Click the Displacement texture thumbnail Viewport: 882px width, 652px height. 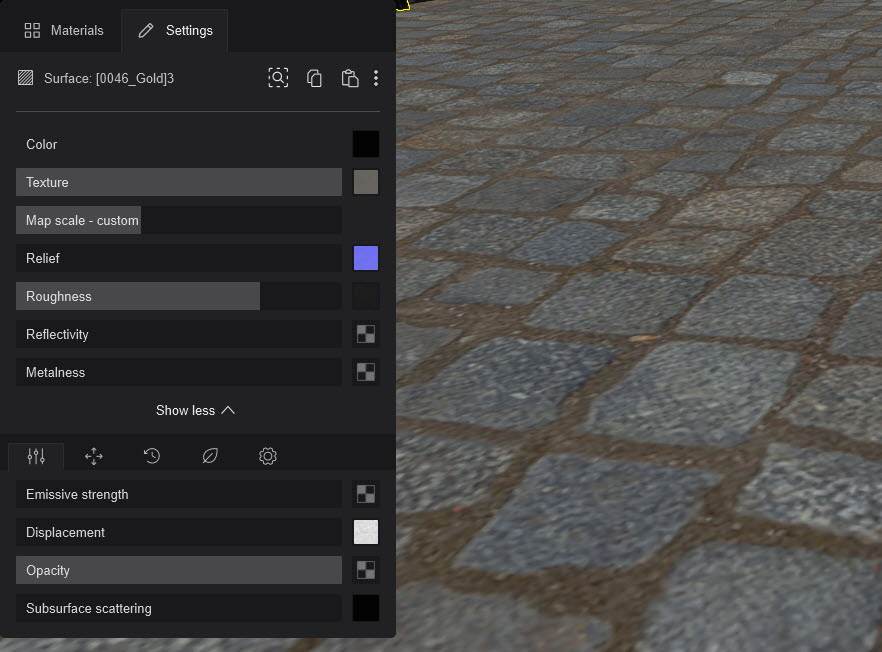coord(365,532)
